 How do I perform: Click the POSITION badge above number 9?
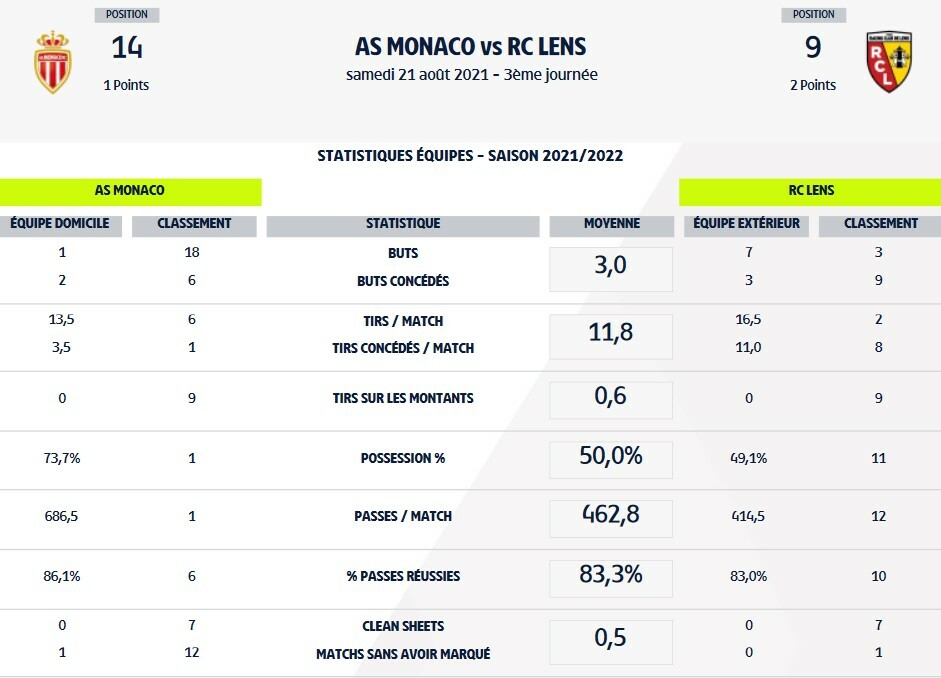813,15
